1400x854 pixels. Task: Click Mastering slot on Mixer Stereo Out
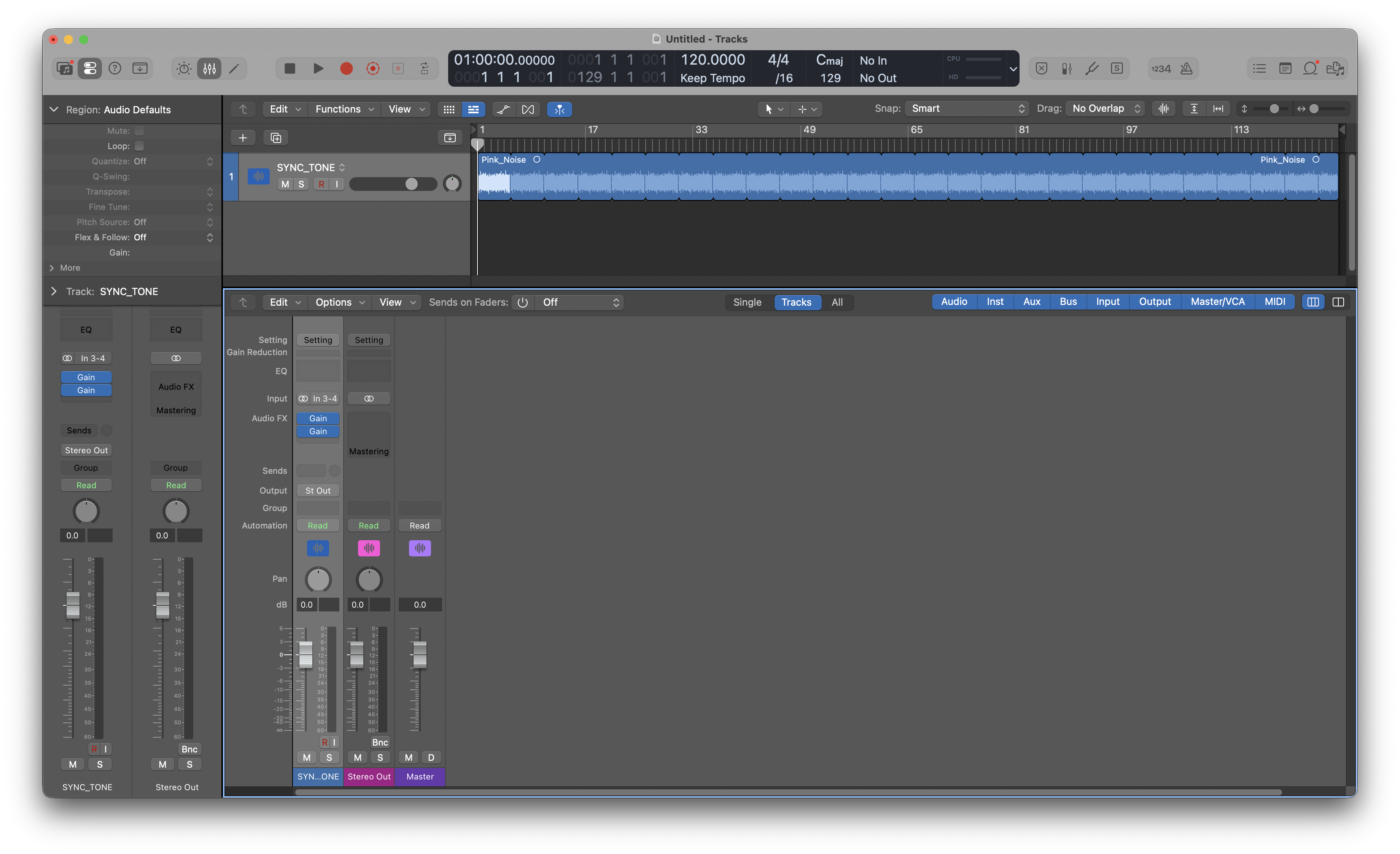[369, 451]
